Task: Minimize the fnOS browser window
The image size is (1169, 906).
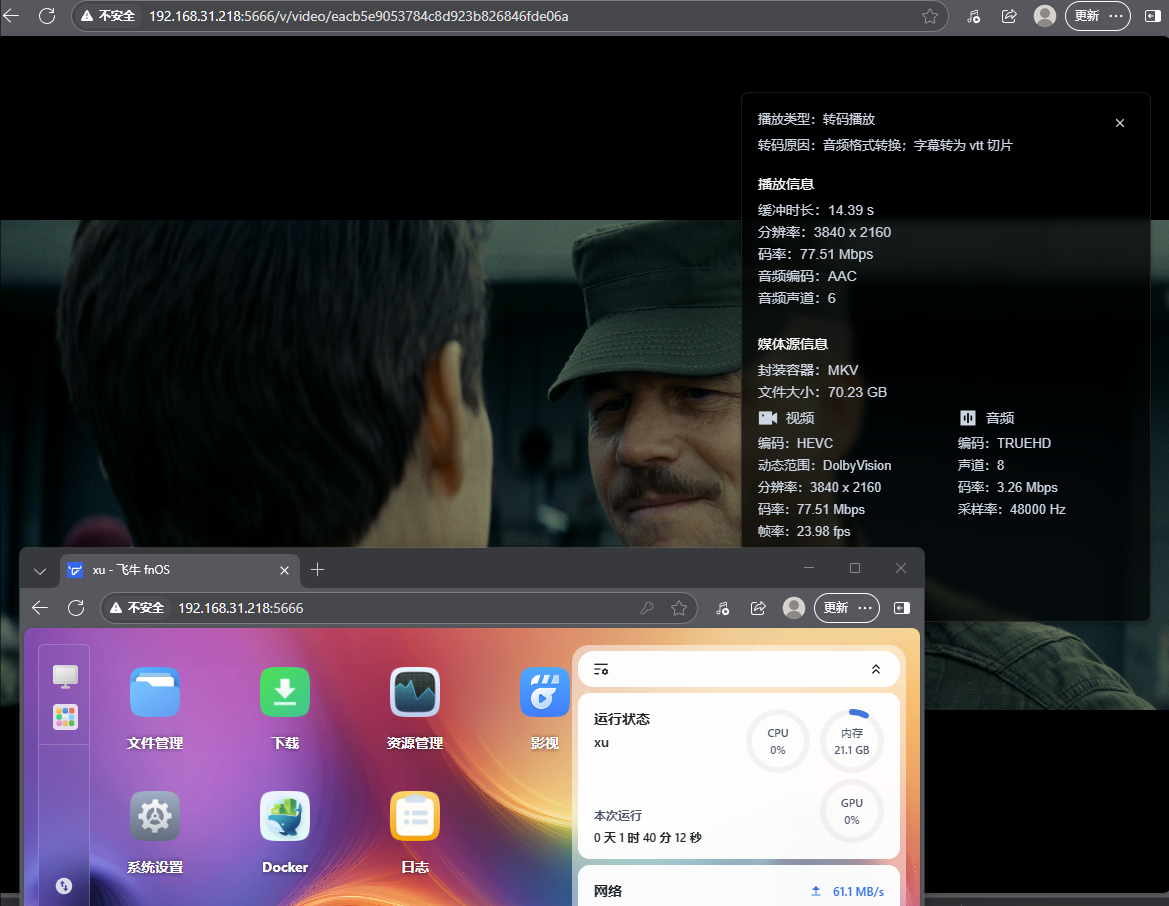Action: click(x=809, y=568)
